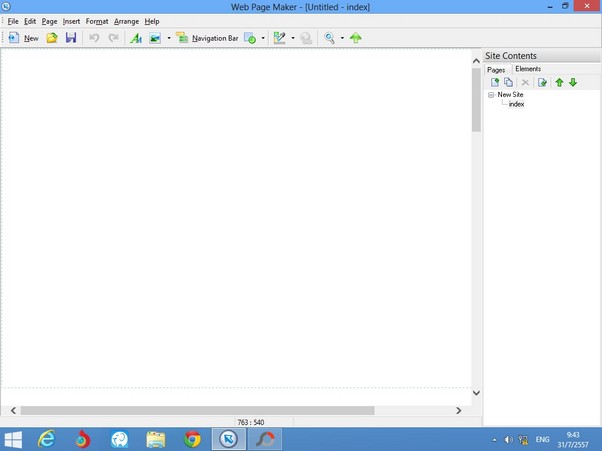
Task: Open the File menu
Action: (x=13, y=21)
